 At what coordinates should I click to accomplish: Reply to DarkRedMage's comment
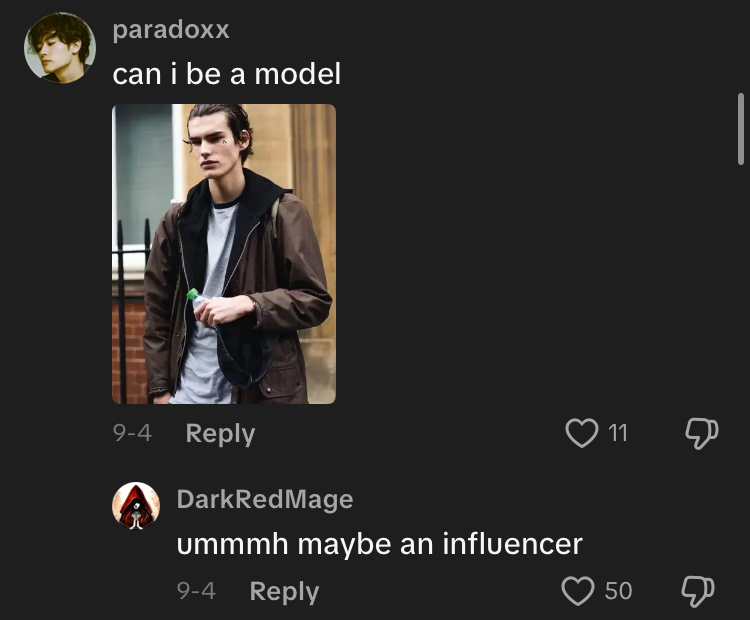pyautogui.click(x=284, y=591)
